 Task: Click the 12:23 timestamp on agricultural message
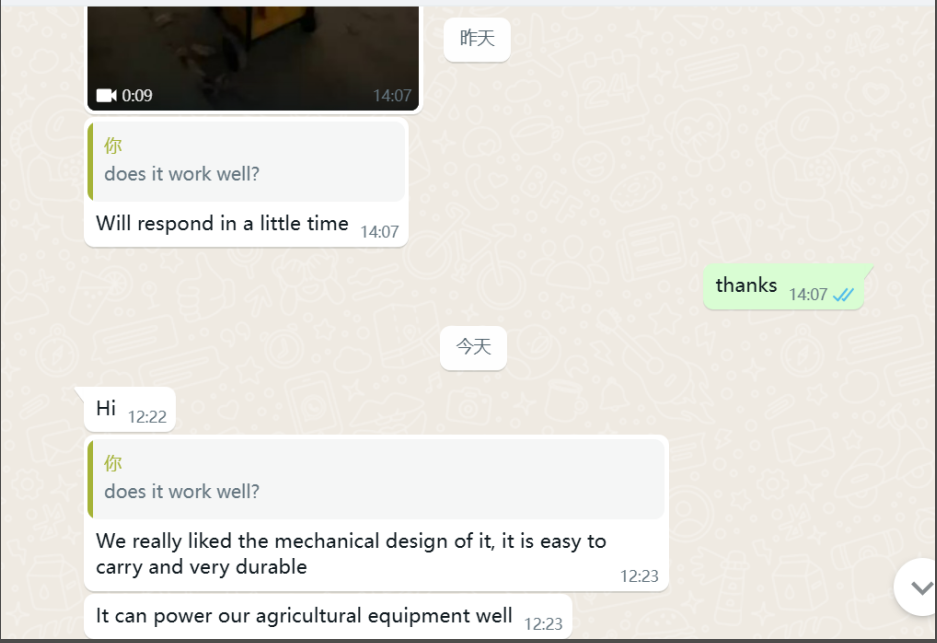coord(543,624)
